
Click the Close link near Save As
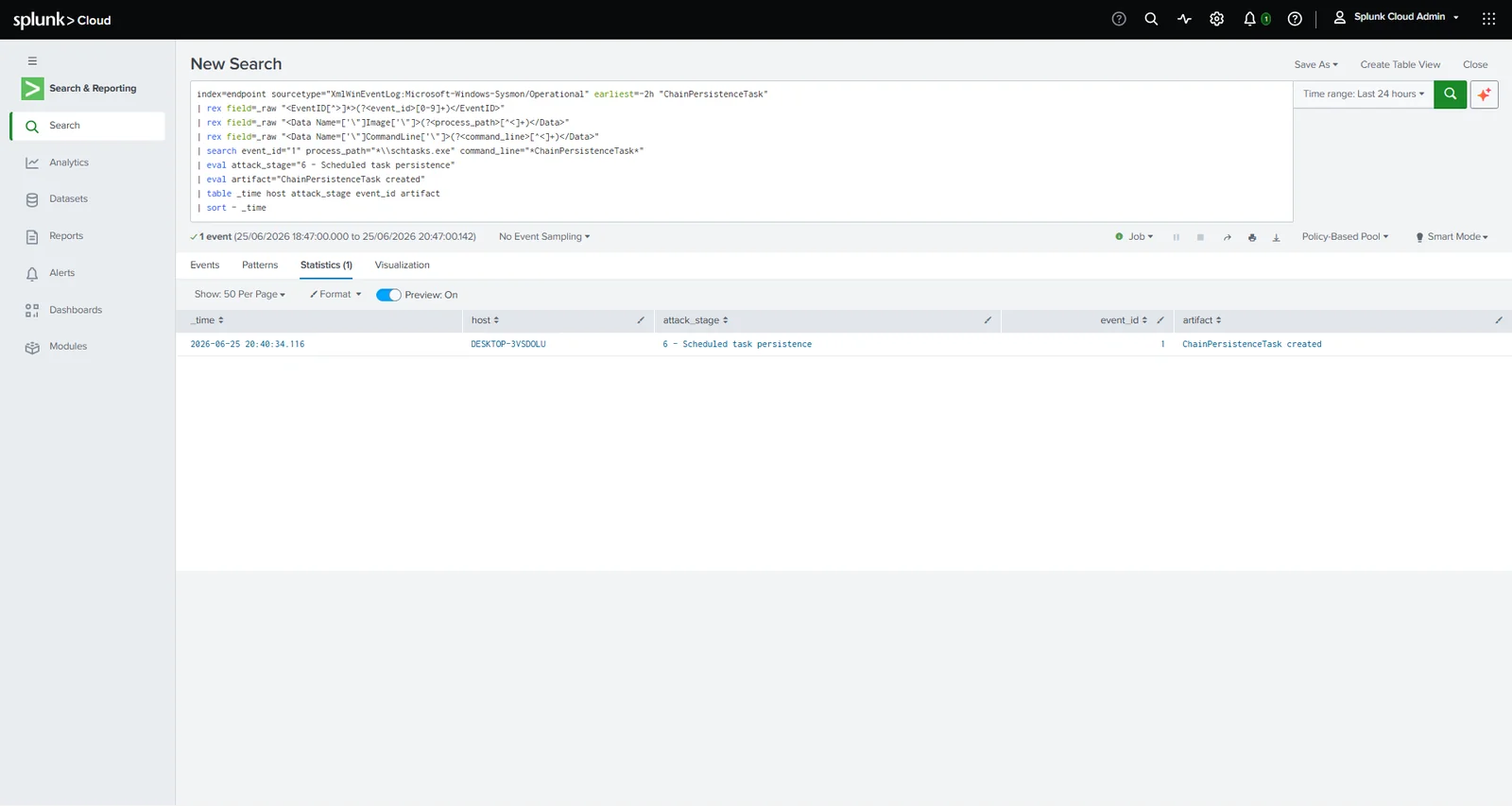(1475, 65)
